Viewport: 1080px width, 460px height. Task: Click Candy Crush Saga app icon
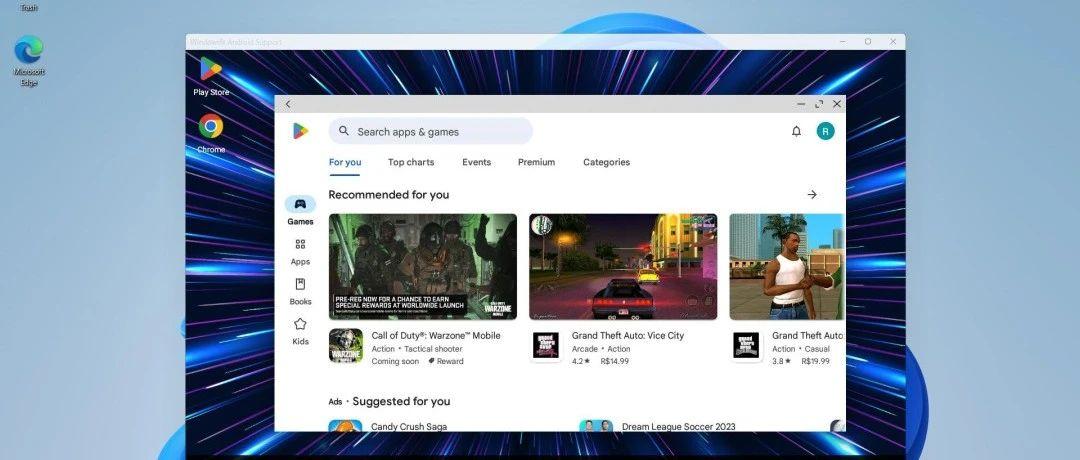[x=345, y=426]
